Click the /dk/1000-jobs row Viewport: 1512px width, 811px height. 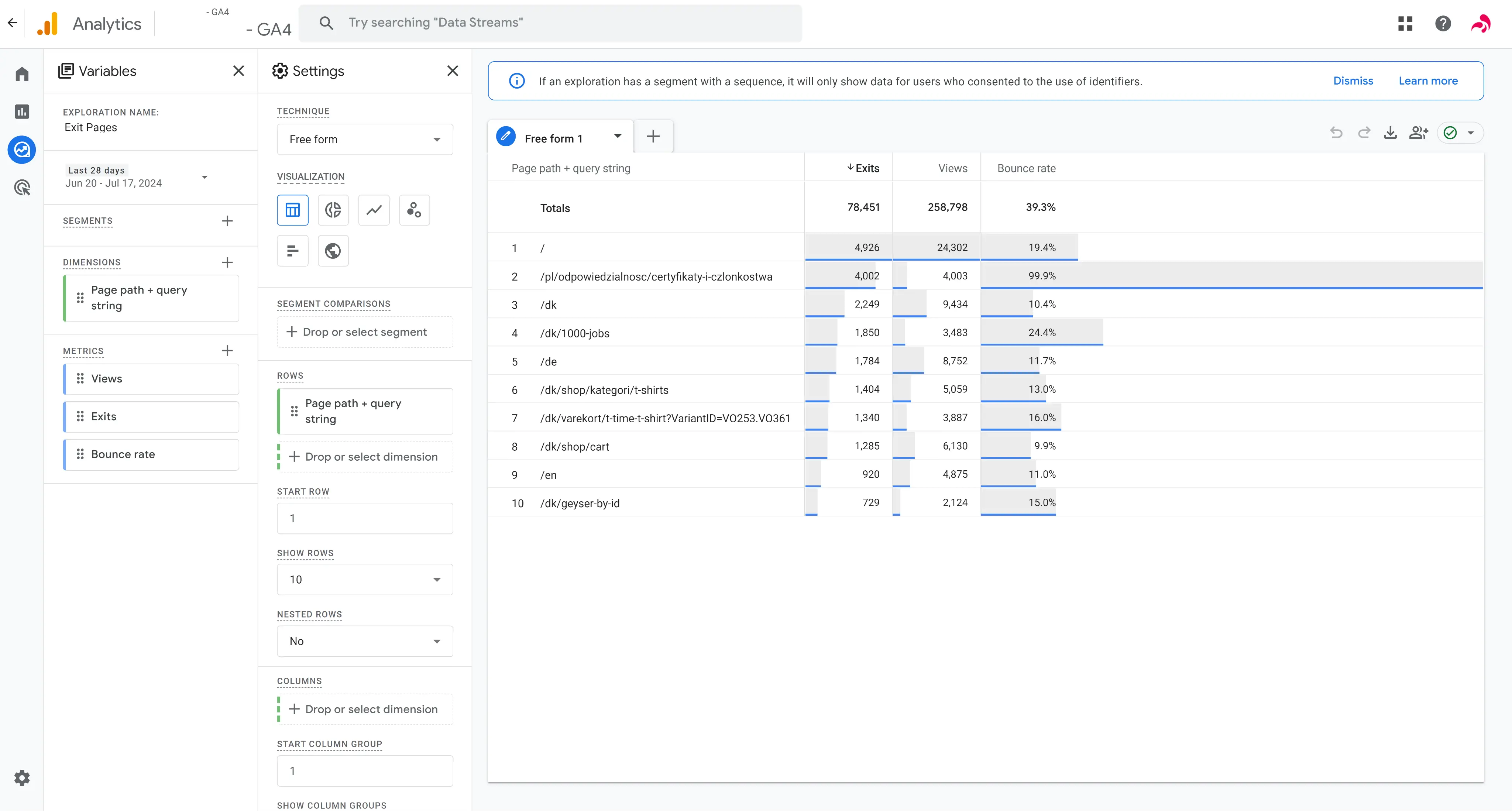986,333
